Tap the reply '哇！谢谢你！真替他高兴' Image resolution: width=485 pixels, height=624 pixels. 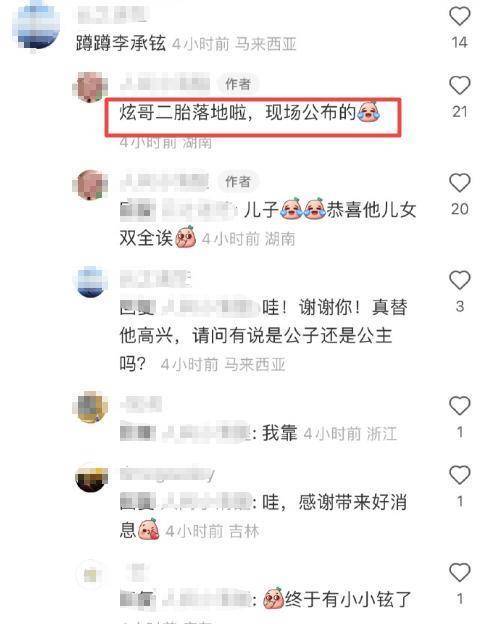(263, 335)
